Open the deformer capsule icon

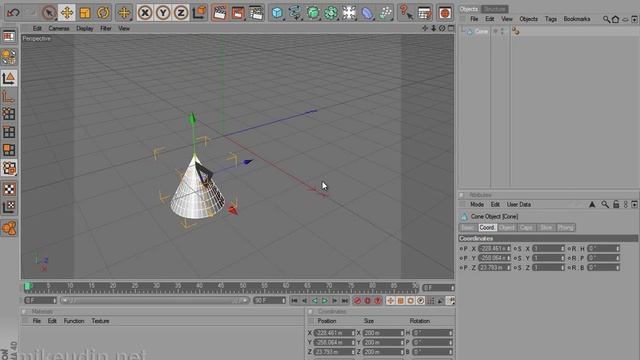367,13
